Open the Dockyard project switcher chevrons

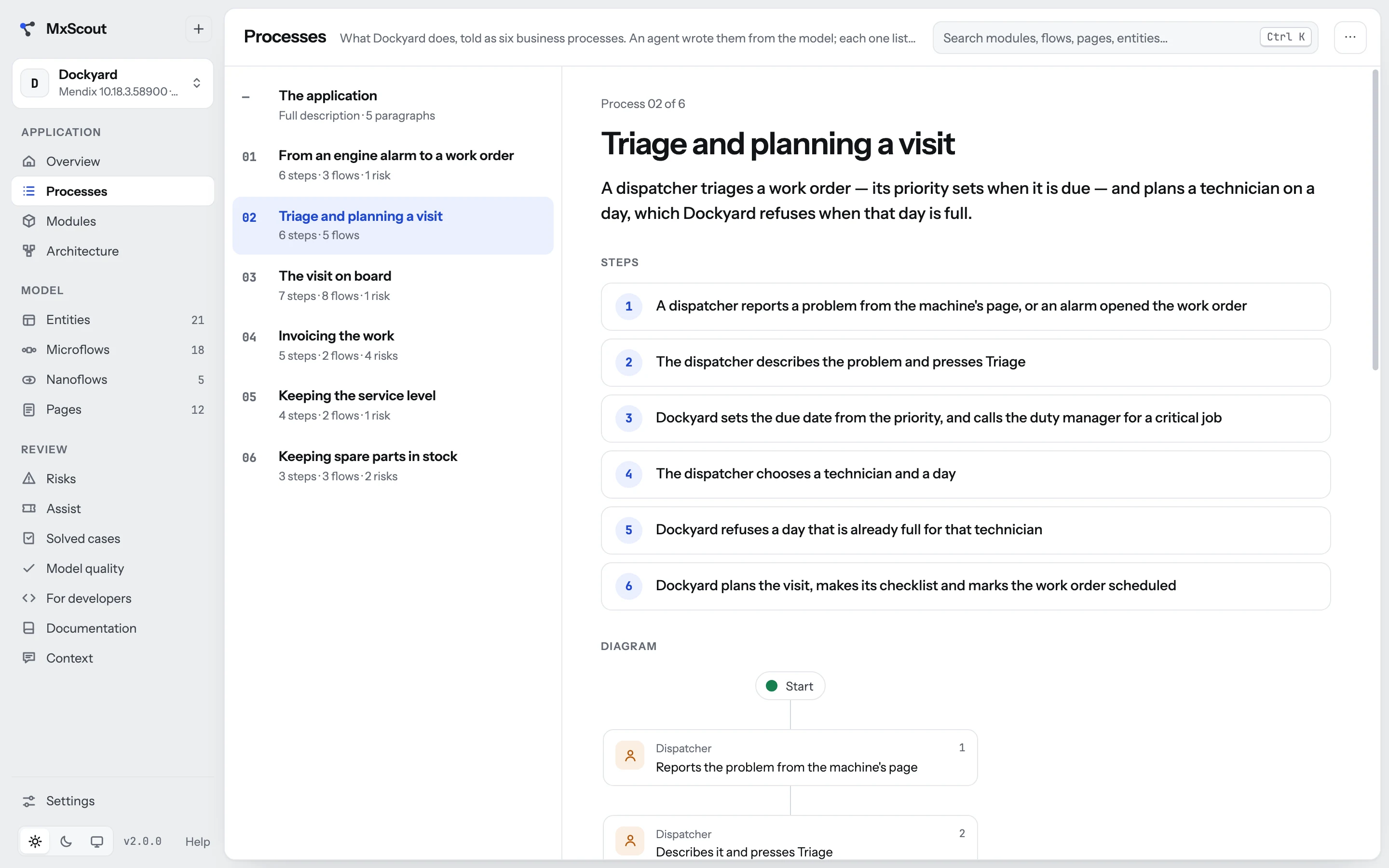196,83
